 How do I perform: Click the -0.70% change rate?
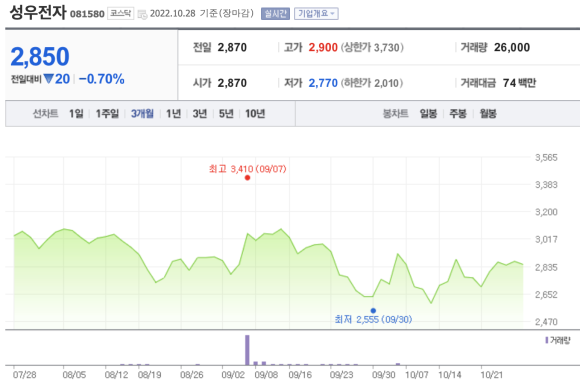point(102,79)
